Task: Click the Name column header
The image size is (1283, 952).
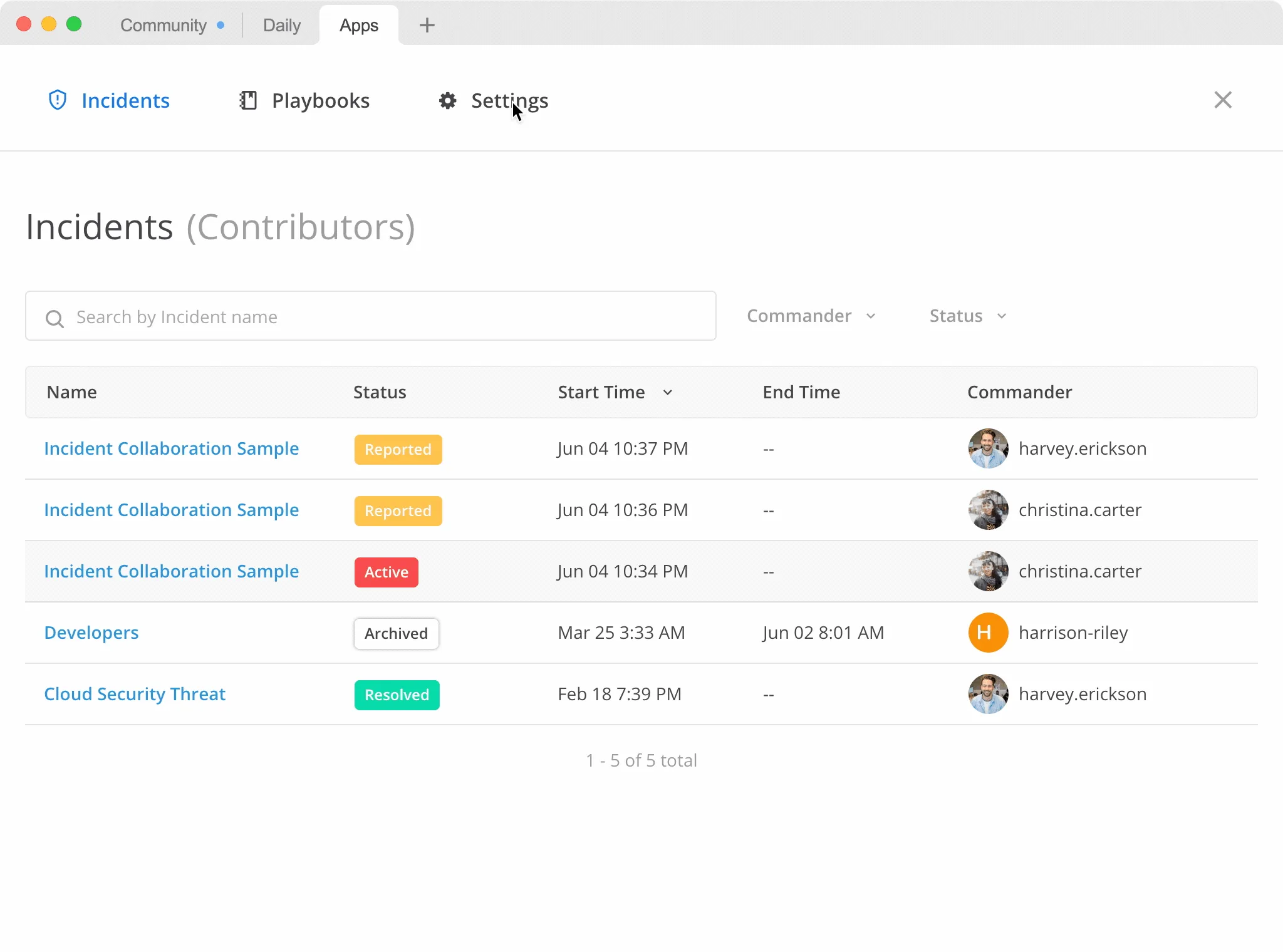Action: tap(72, 392)
